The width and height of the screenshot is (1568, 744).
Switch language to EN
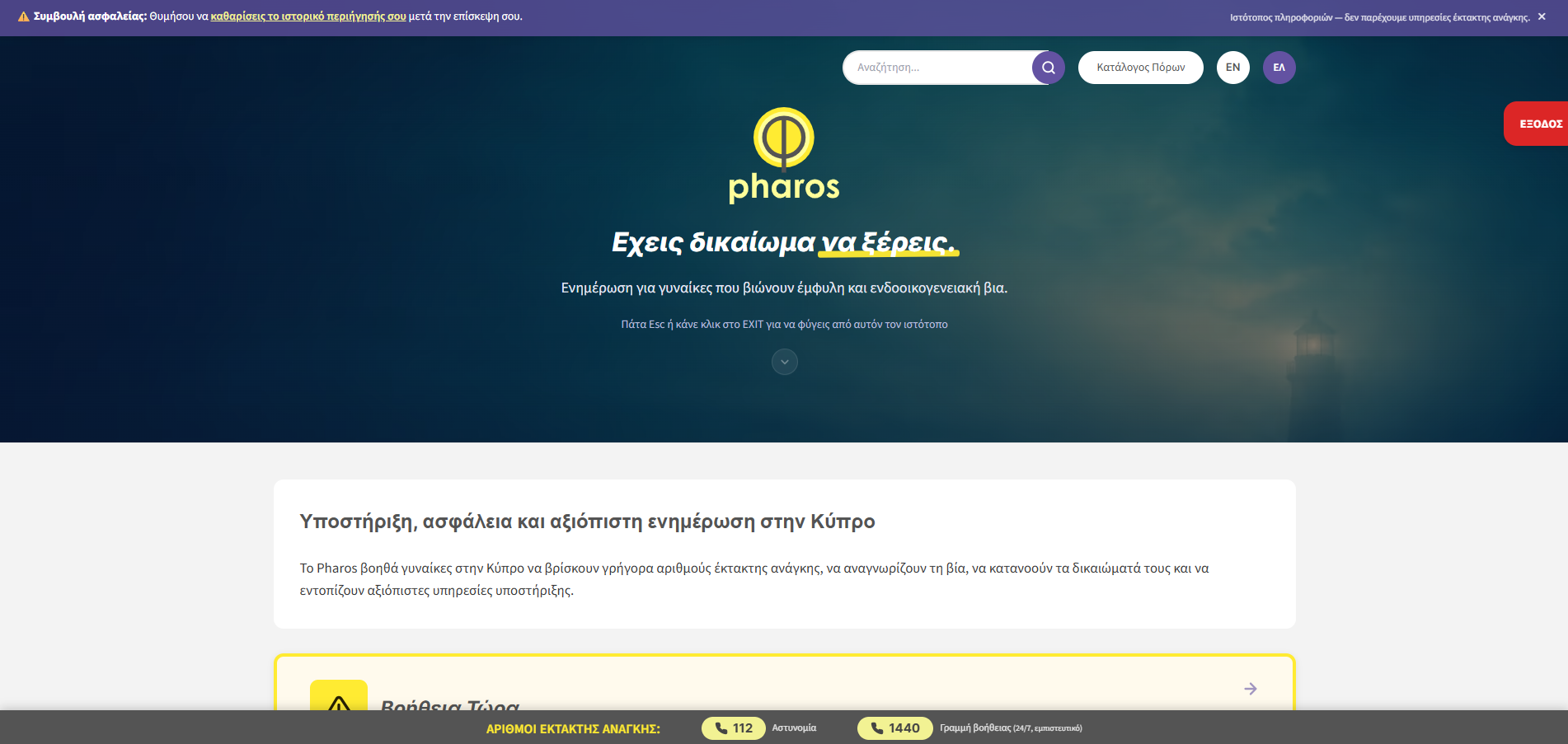[1232, 68]
